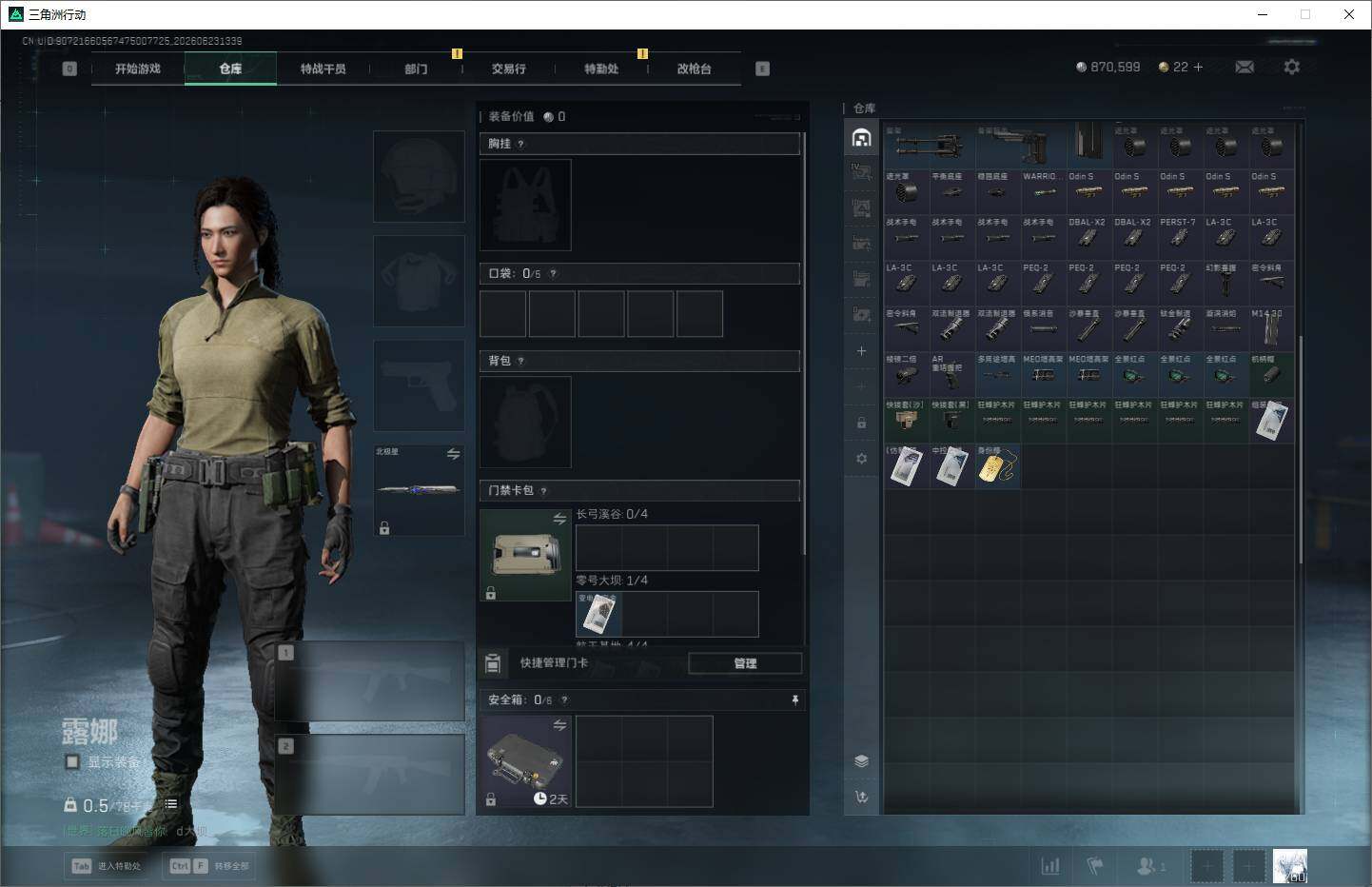This screenshot has height=887, width=1372.
Task: Click the 870,599 currency balance
Action: tap(1107, 67)
